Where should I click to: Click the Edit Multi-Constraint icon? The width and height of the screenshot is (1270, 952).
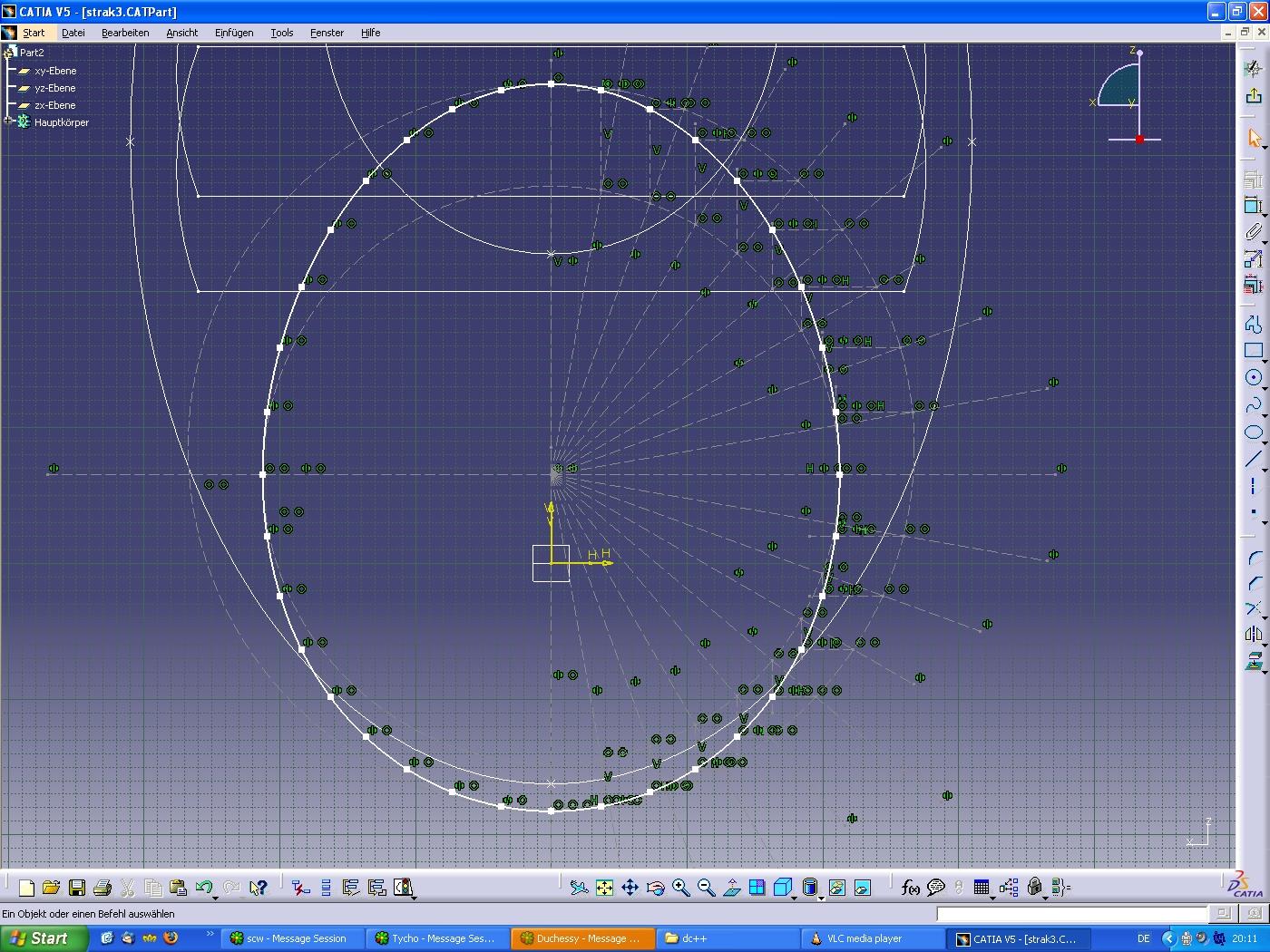coord(1254,285)
